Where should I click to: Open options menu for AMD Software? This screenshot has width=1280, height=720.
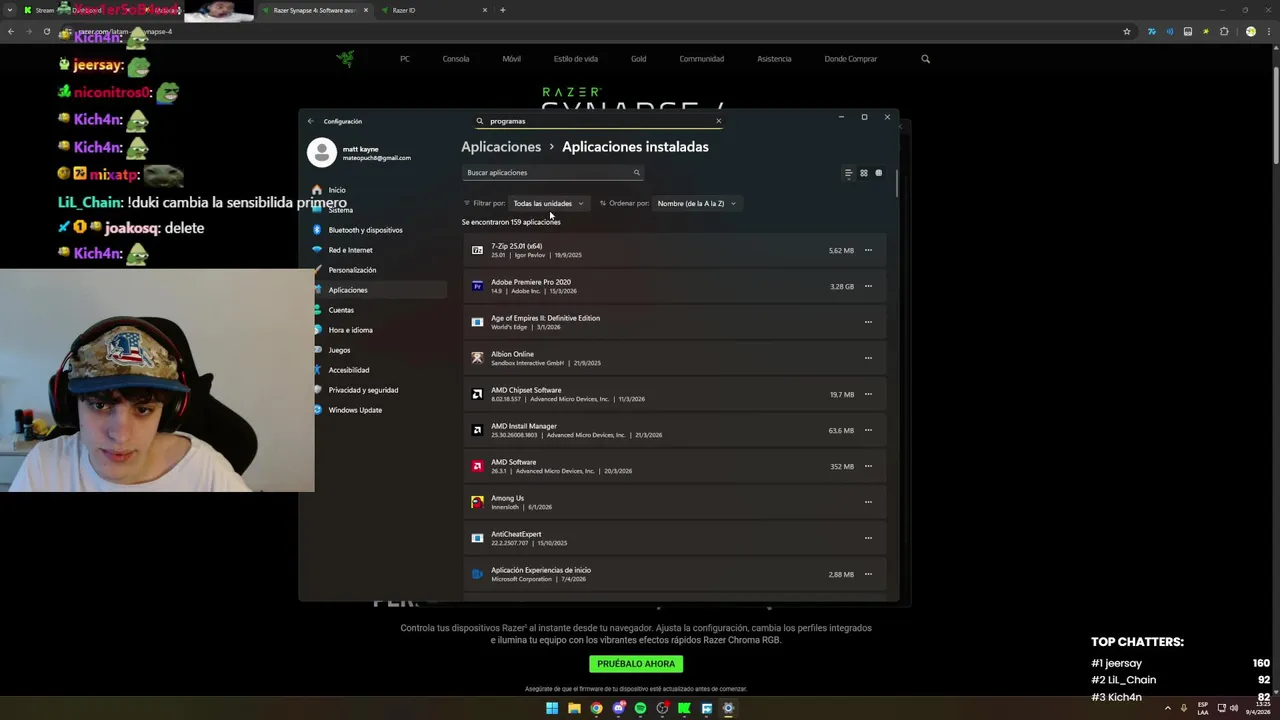pos(868,466)
